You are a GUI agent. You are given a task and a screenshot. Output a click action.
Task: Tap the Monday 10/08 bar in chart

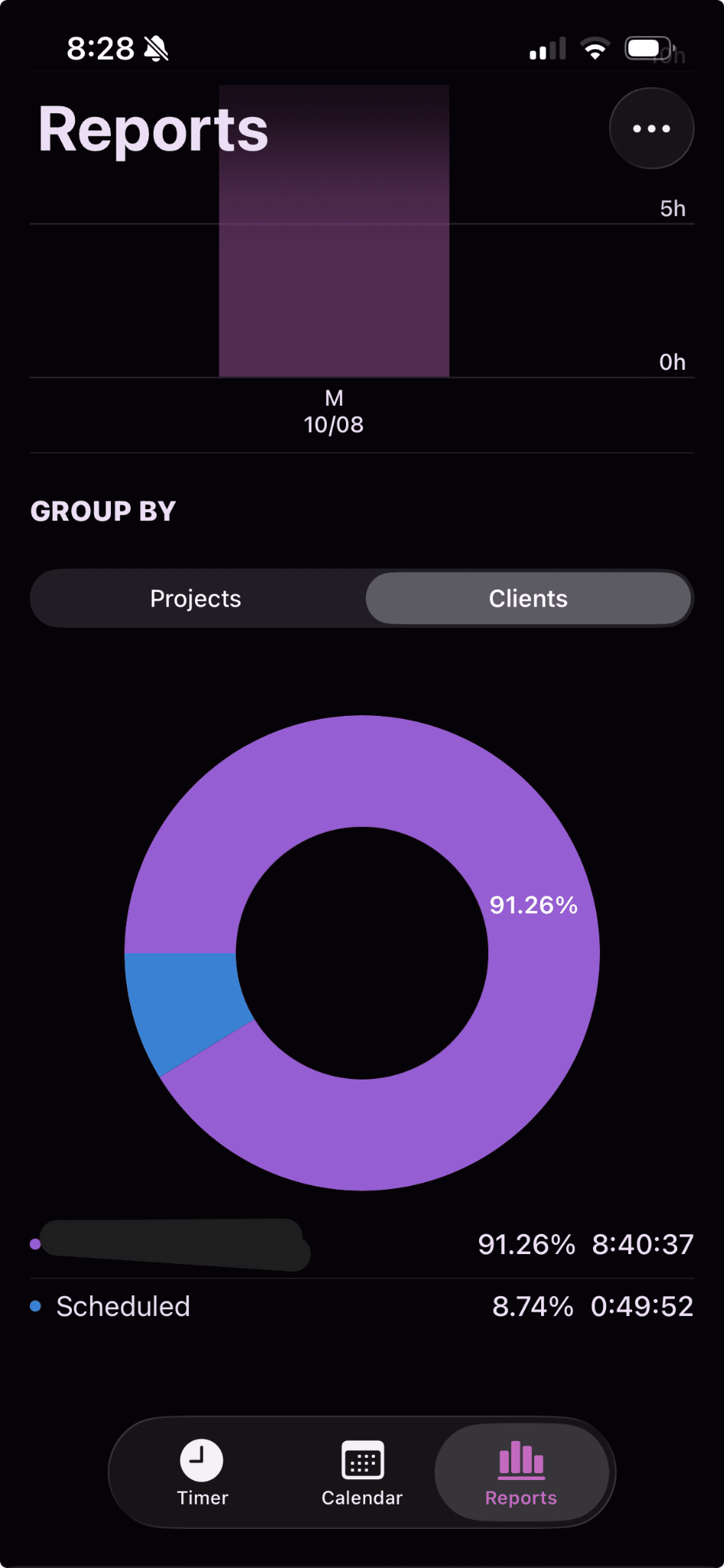(334, 231)
